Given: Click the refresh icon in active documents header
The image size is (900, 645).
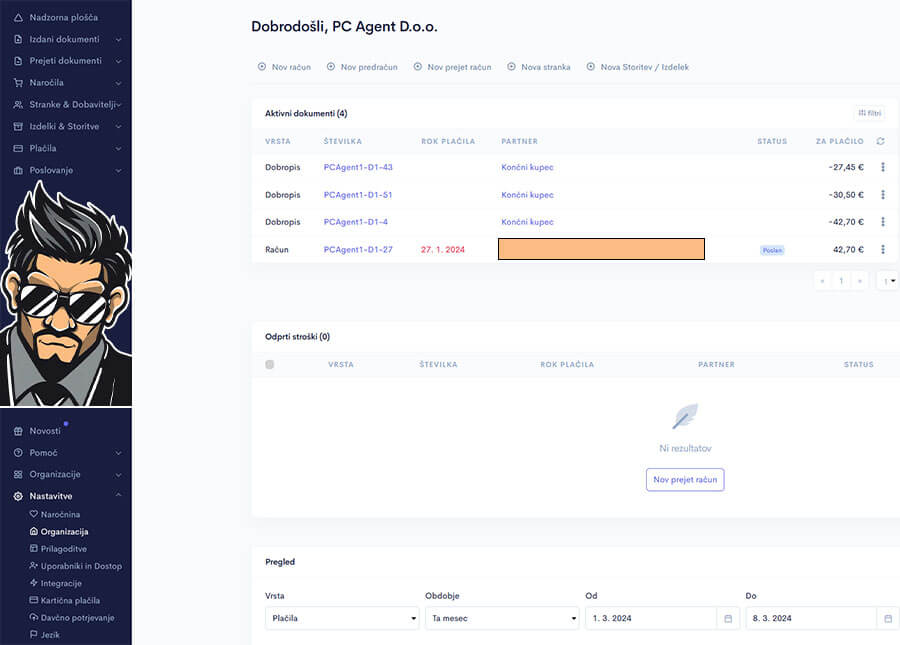Looking at the screenshot, I should (880, 141).
